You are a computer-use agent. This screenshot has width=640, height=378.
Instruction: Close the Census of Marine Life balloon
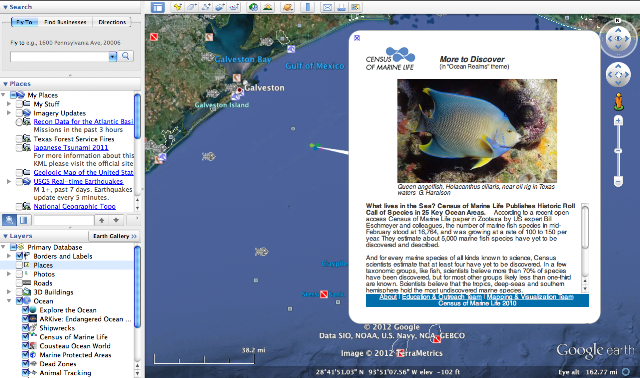pos(357,38)
